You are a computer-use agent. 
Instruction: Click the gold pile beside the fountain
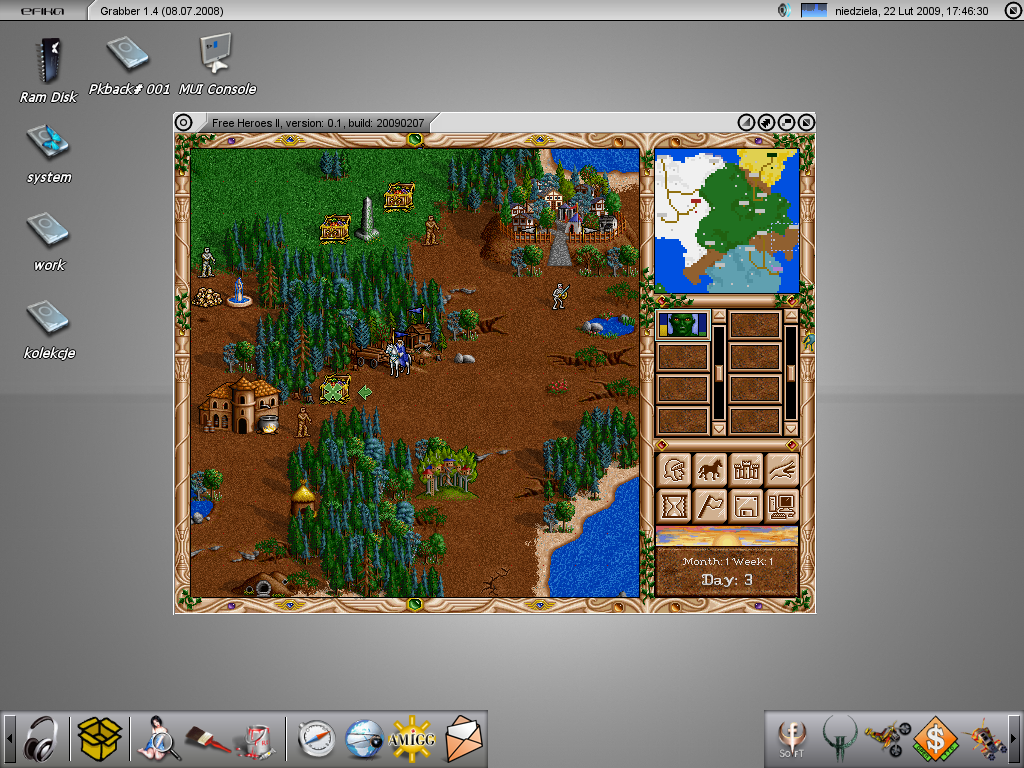coord(207,297)
